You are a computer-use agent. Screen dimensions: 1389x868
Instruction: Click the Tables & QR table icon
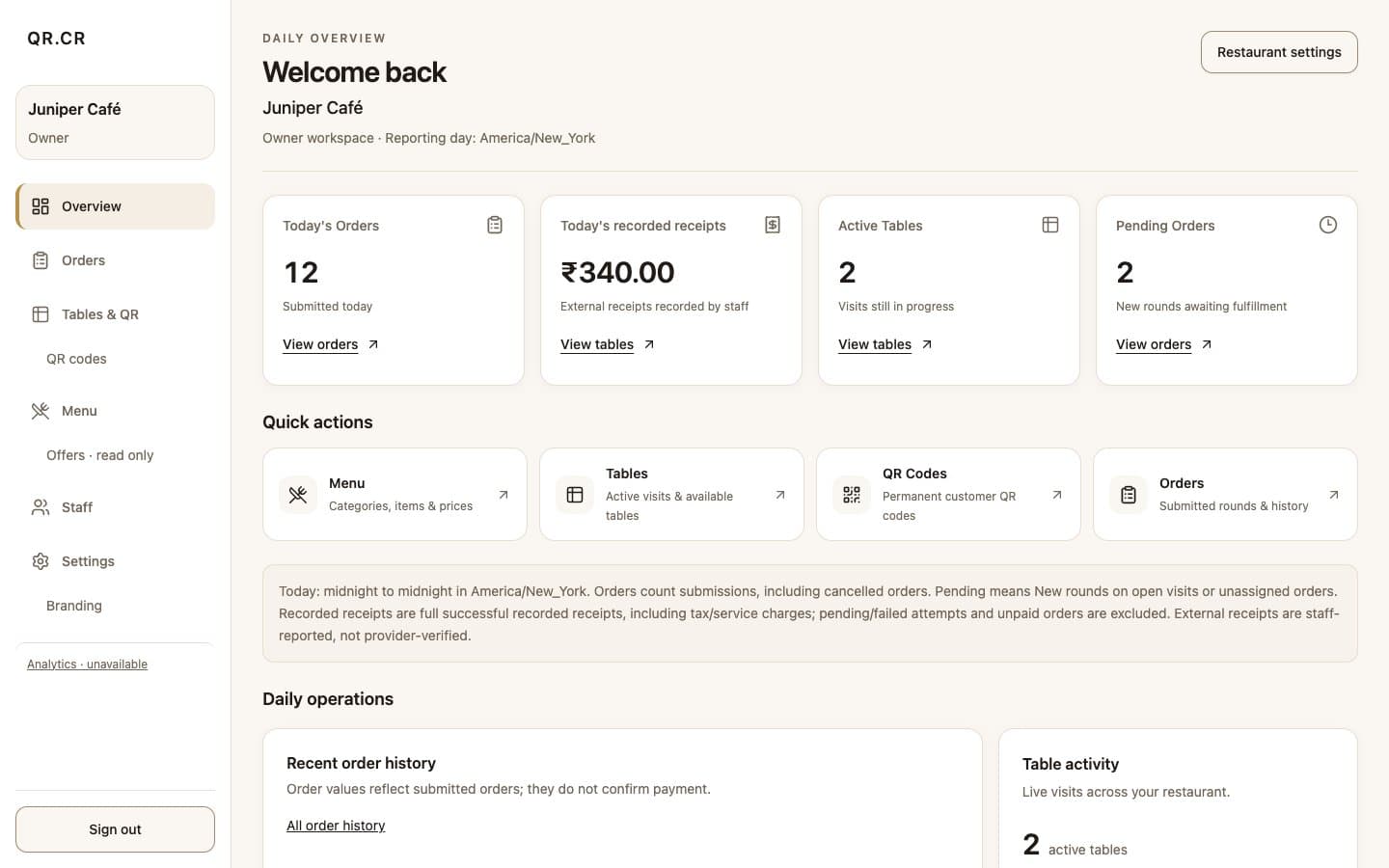(41, 314)
